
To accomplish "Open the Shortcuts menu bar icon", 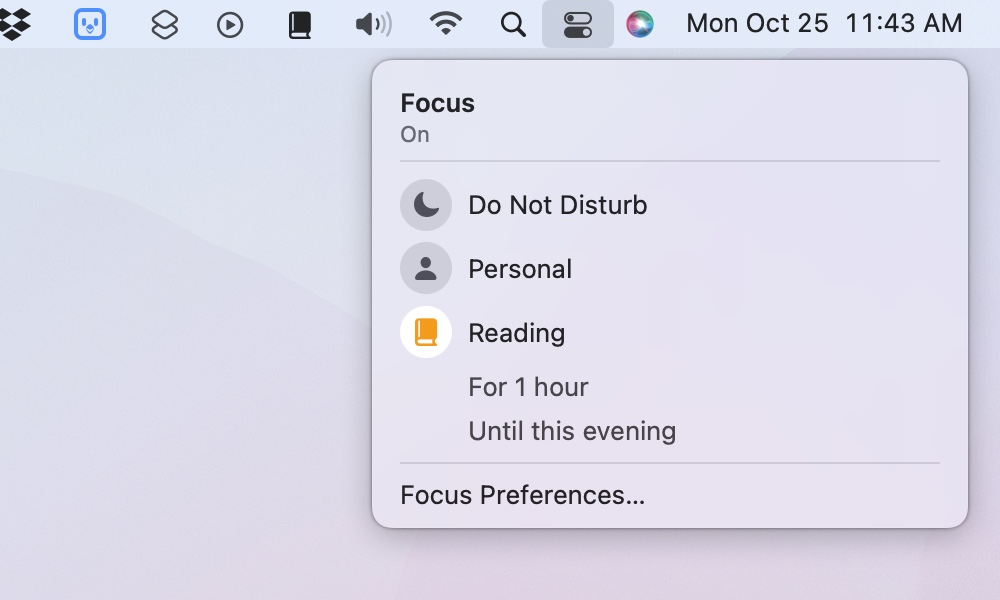I will click(x=165, y=25).
